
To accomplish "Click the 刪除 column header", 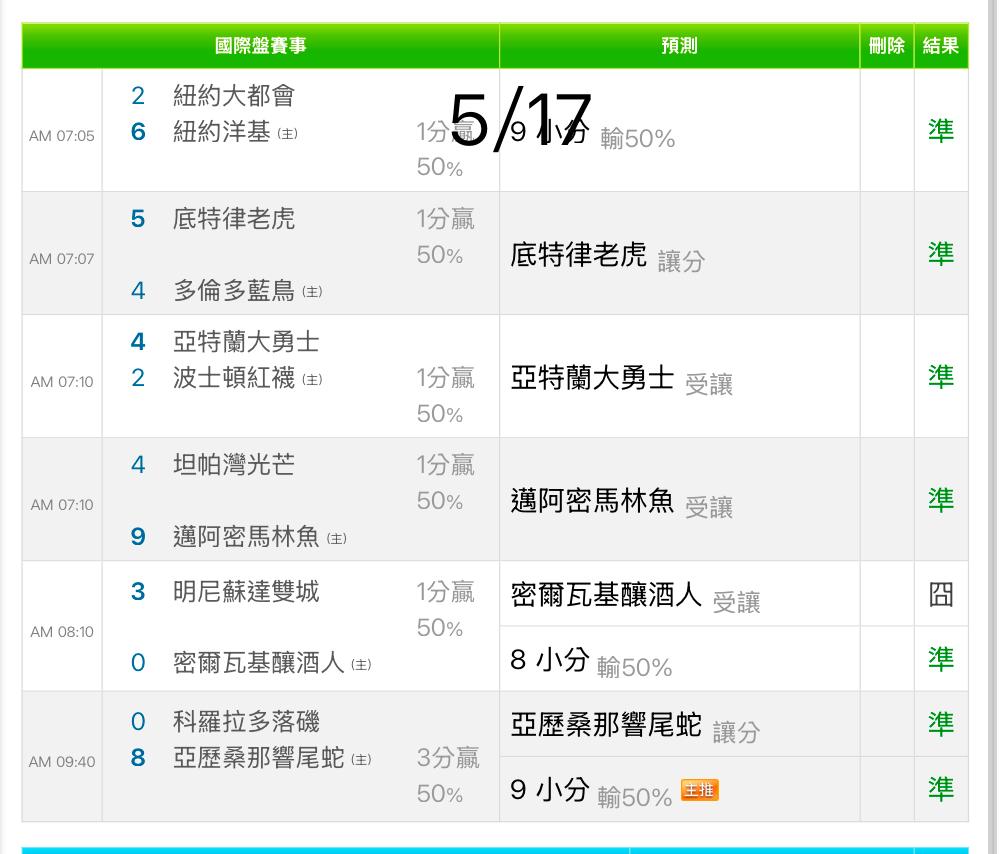I will (x=887, y=46).
